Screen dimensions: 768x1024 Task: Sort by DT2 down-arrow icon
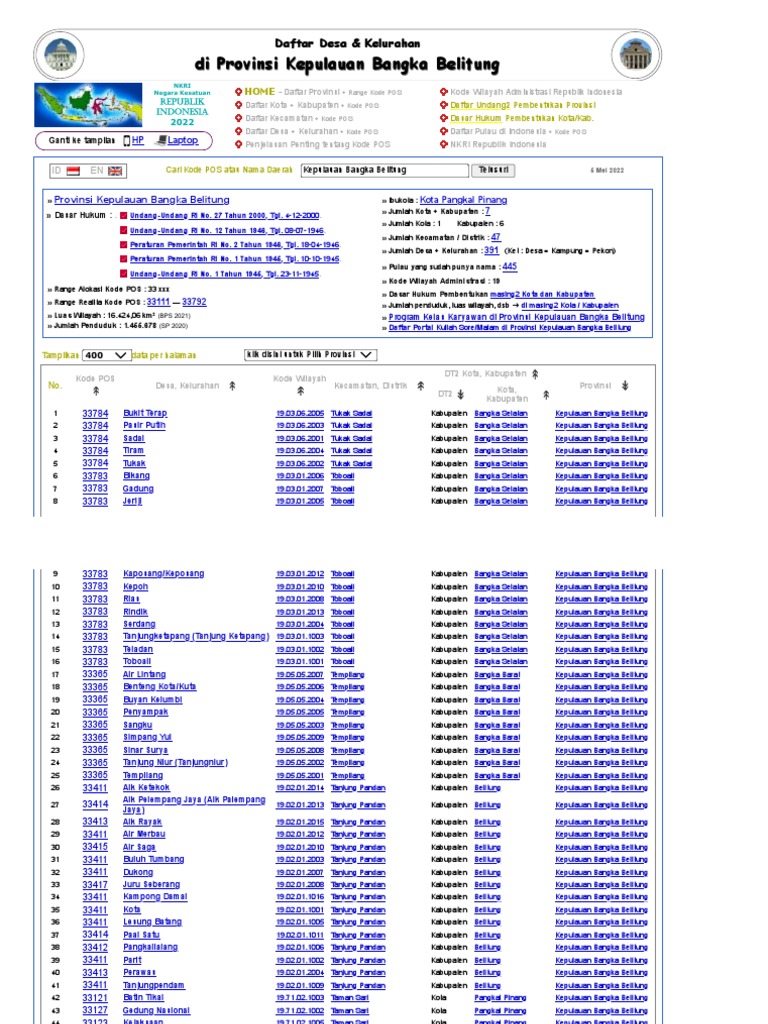click(x=460, y=394)
